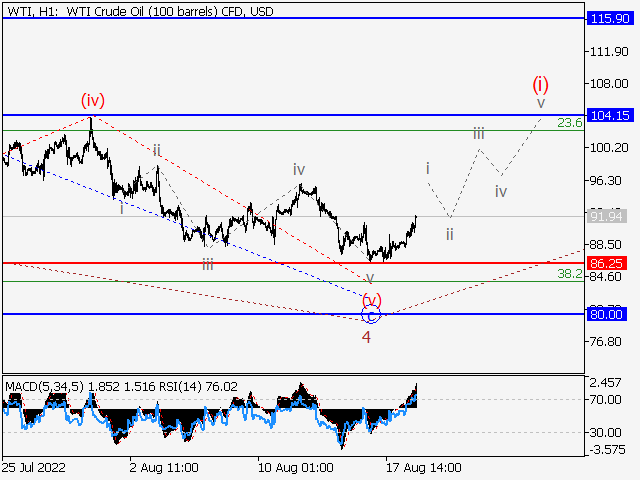
Task: Click the brown wave 4 label
Action: pos(367,337)
